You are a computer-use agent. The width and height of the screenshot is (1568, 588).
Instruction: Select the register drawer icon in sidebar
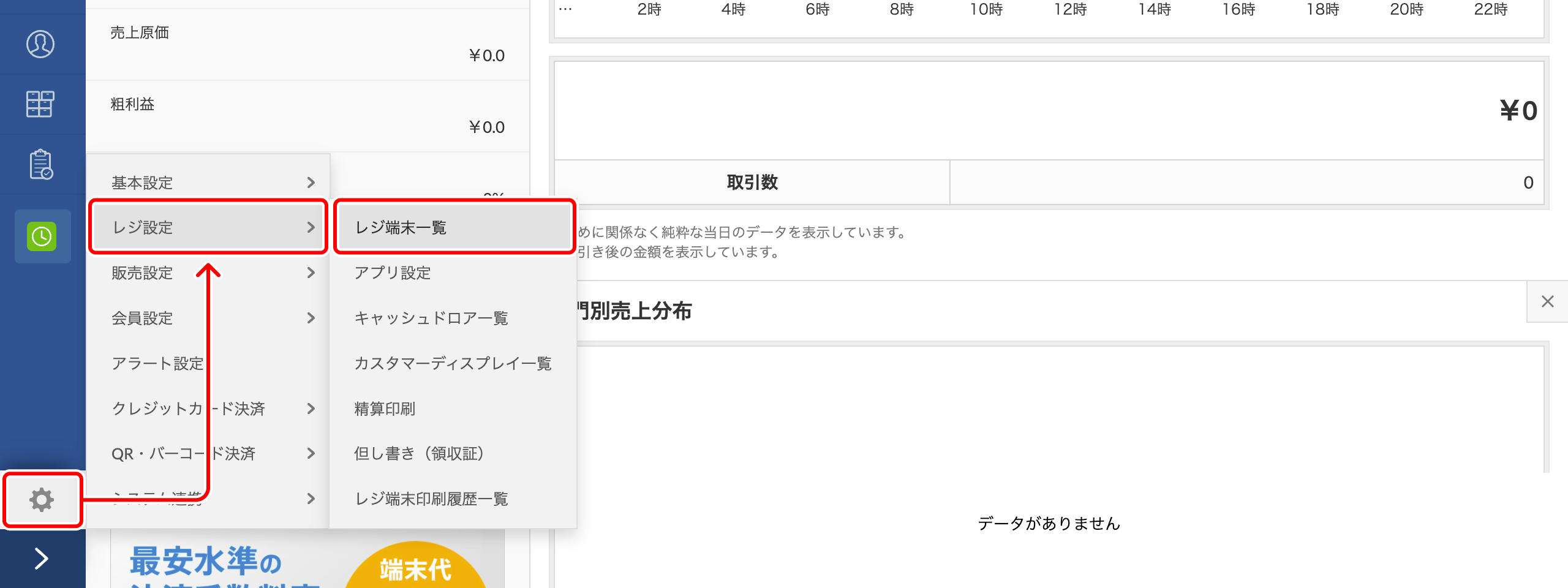pyautogui.click(x=40, y=105)
